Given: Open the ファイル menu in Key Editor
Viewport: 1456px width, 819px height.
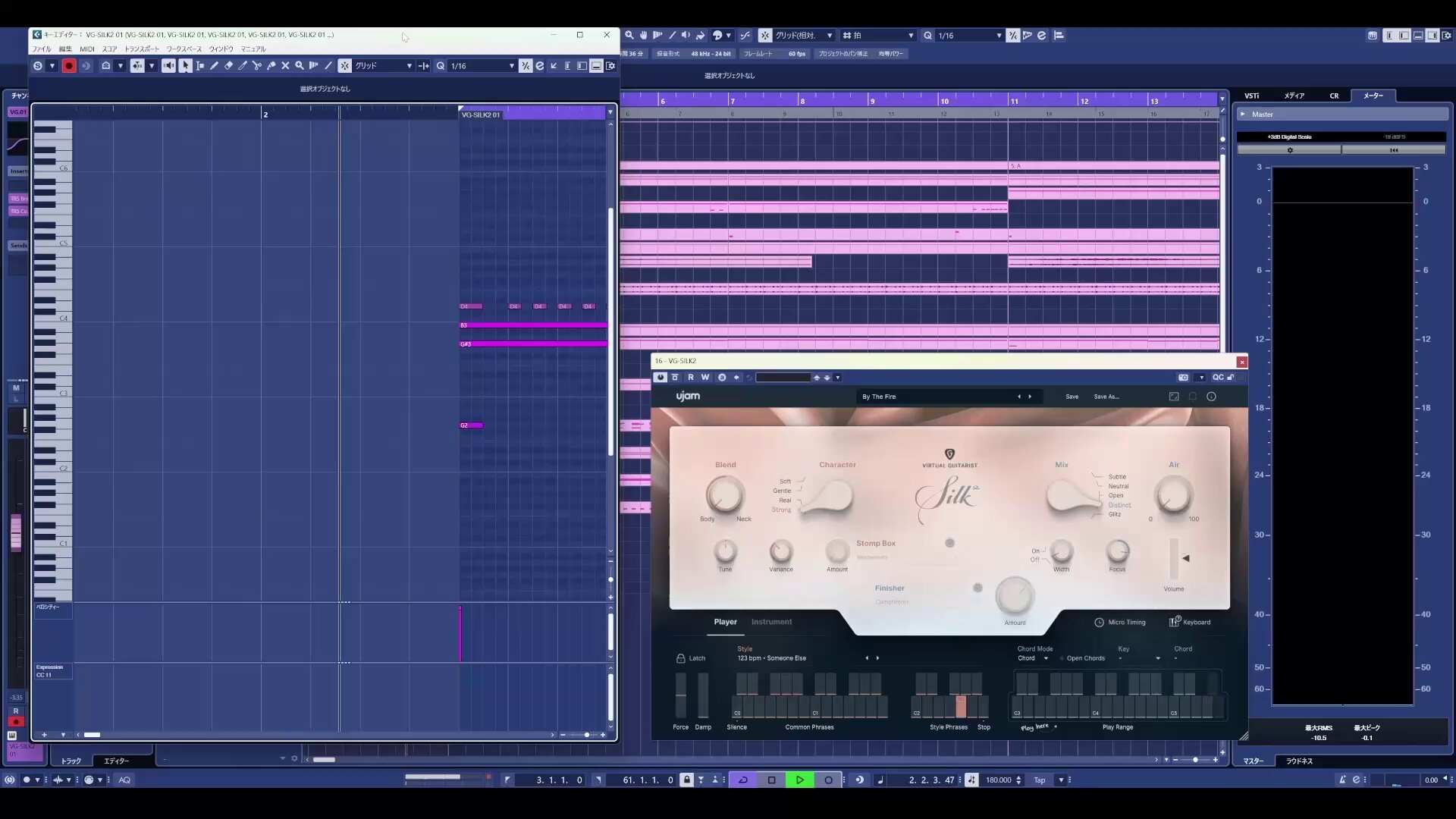Looking at the screenshot, I should [x=42, y=49].
